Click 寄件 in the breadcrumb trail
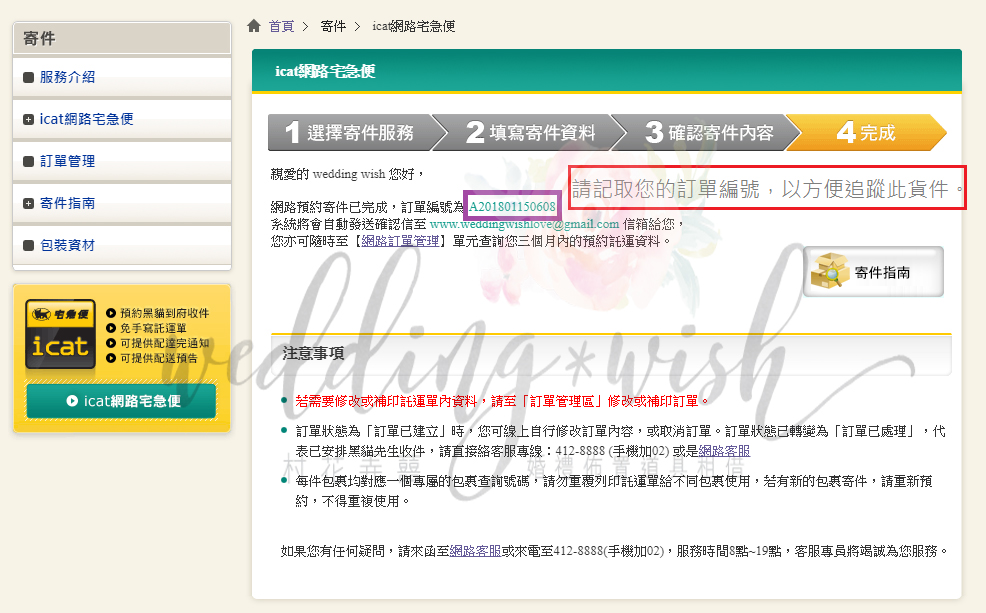The height and width of the screenshot is (613, 986). point(333,25)
